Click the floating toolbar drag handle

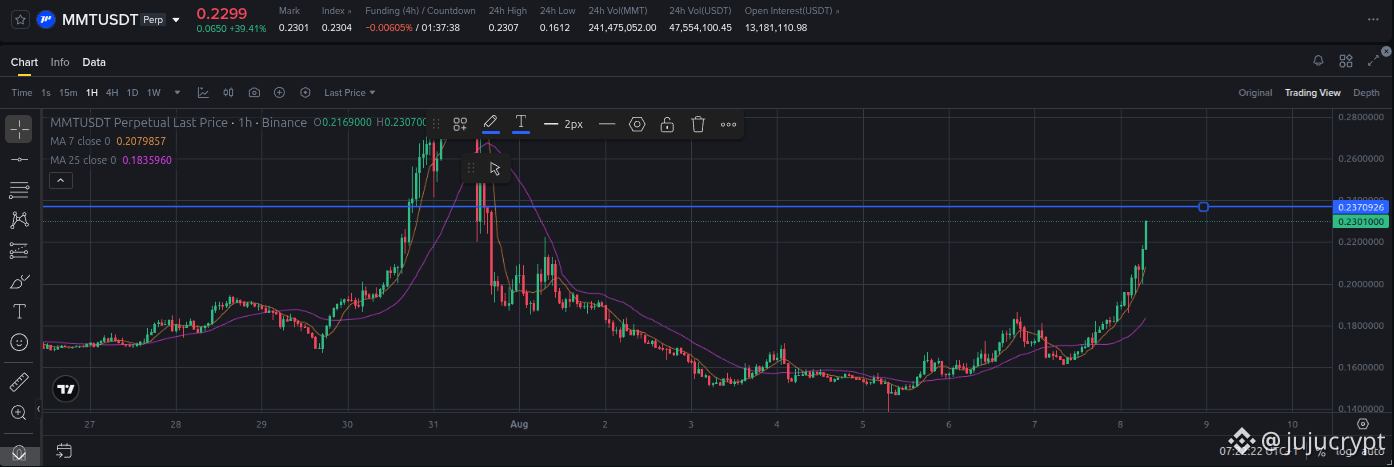pos(435,124)
